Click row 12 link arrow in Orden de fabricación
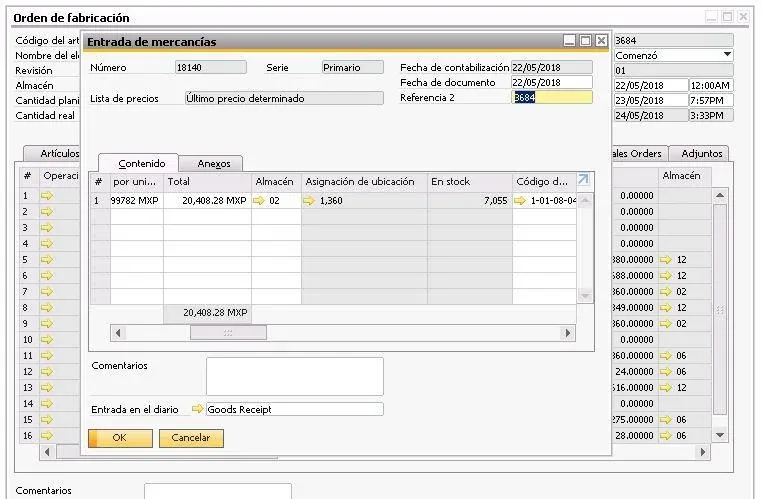763x499 pixels. click(47, 371)
